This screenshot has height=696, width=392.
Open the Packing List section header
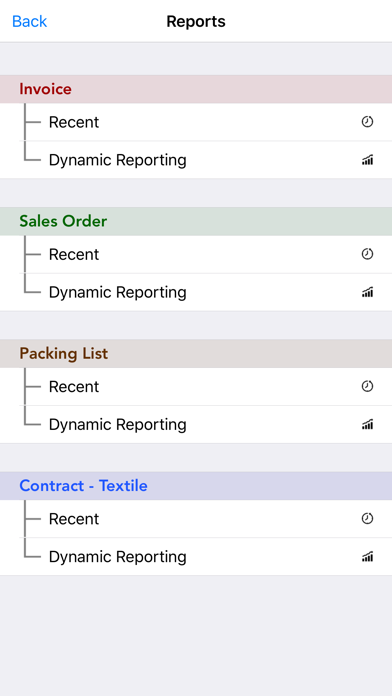(x=196, y=353)
